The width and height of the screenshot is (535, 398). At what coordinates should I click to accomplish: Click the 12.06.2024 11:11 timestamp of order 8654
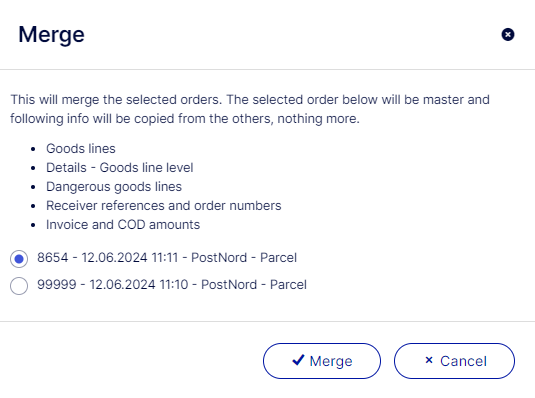[x=130, y=258]
